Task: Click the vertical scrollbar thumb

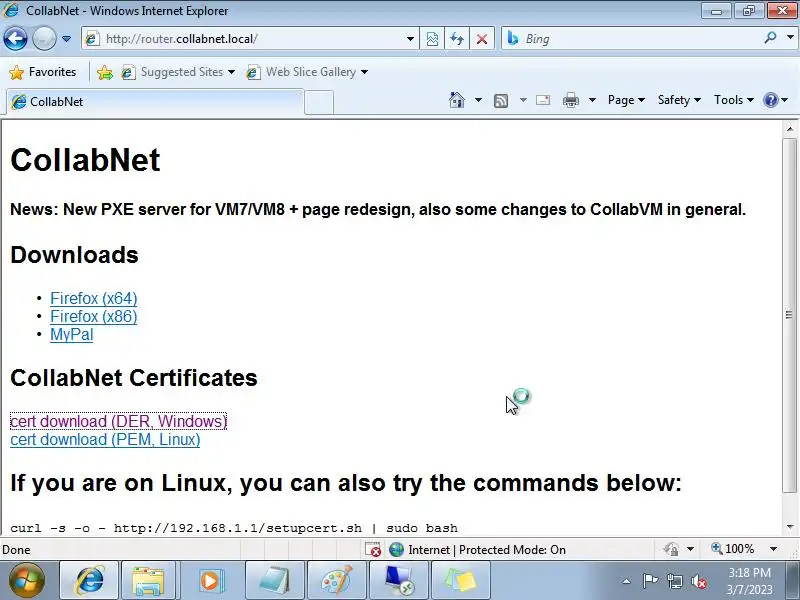Action: point(790,315)
